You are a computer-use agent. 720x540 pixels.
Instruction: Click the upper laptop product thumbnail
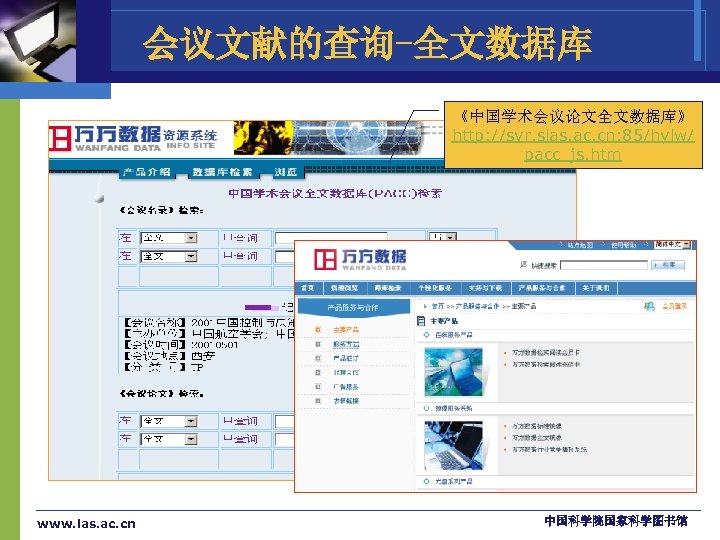pos(454,372)
